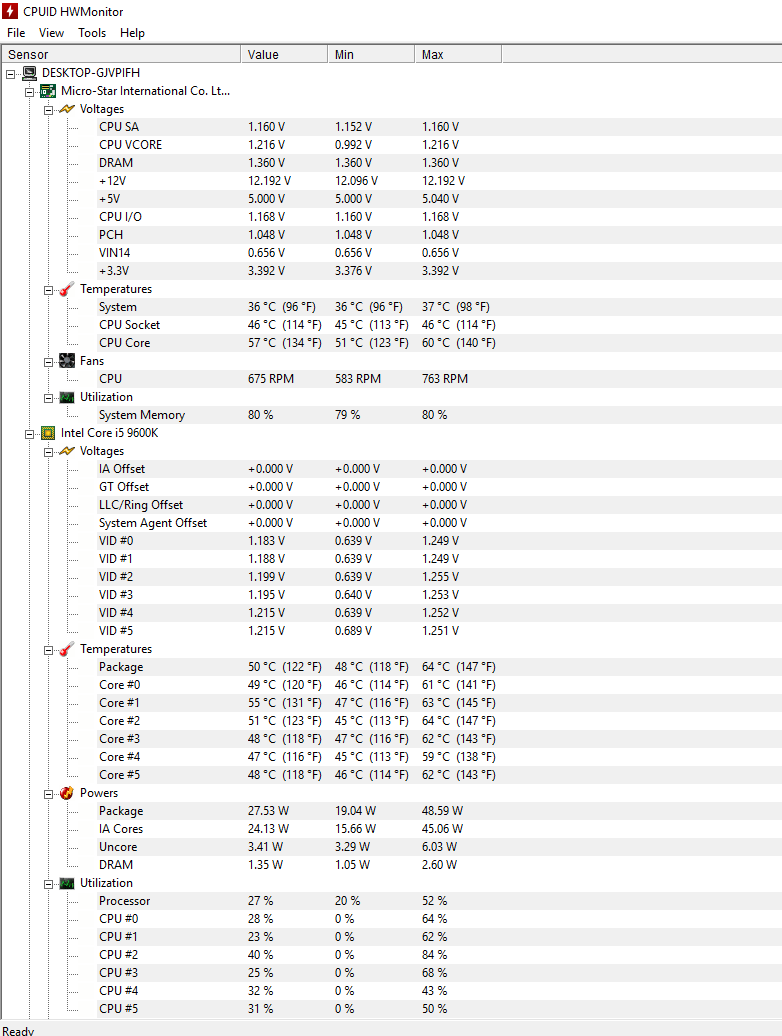The image size is (782, 1036).
Task: Collapse the CPU Voltages group with IA Offset
Action: tap(48, 452)
